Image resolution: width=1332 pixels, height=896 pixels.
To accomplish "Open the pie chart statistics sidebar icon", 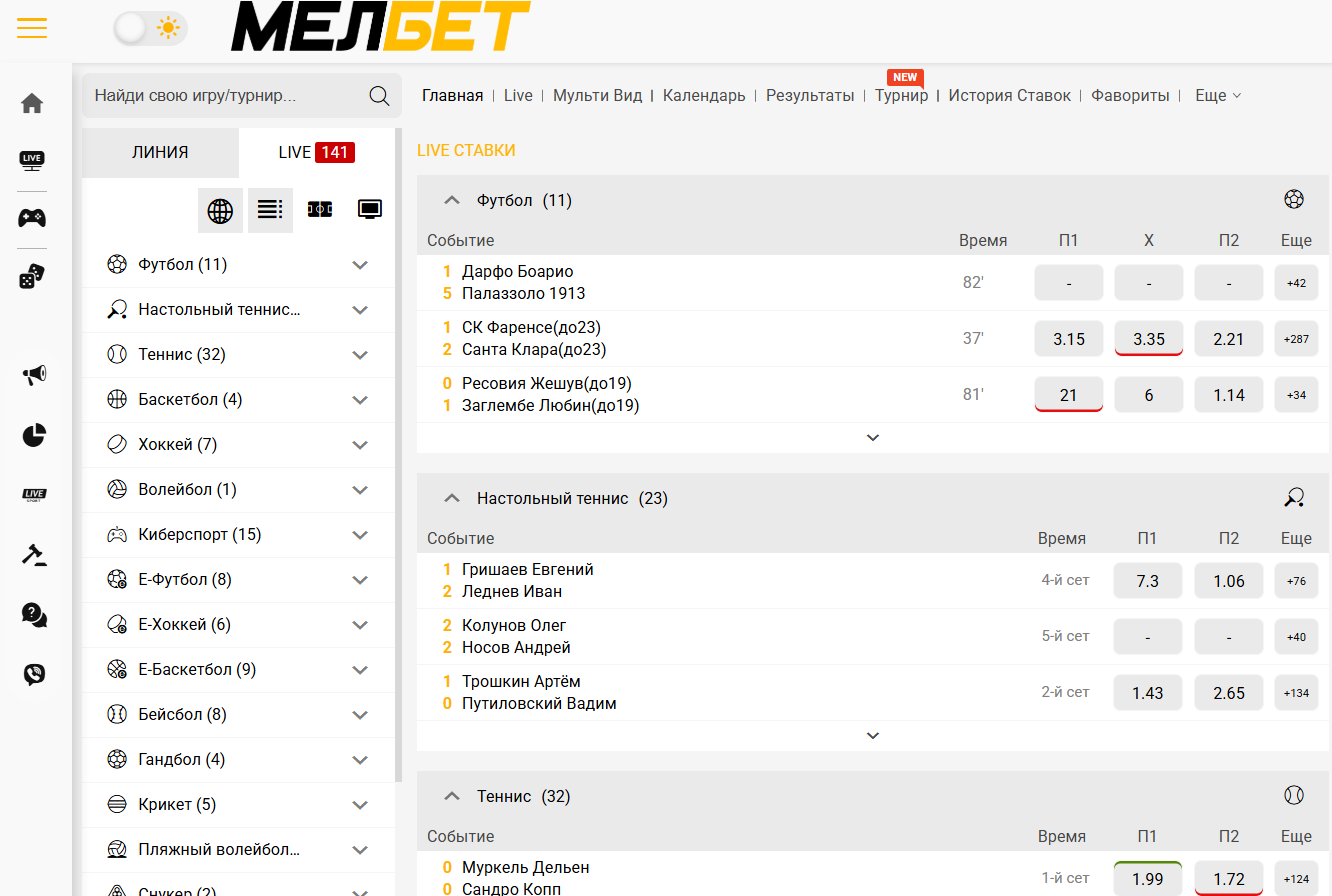I will [34, 435].
